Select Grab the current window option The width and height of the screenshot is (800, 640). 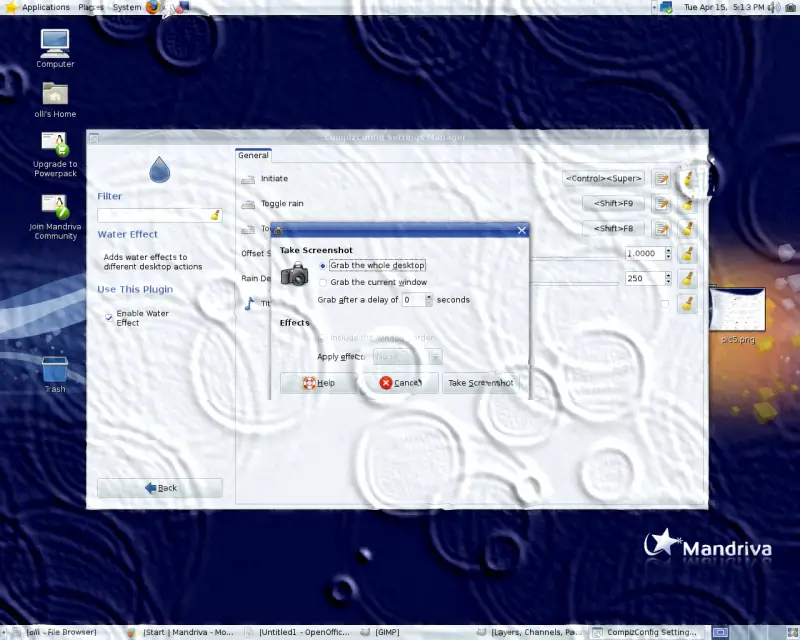click(x=373, y=282)
